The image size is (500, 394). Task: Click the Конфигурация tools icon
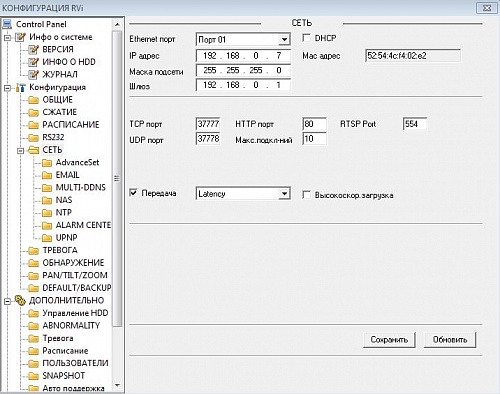pos(20,87)
